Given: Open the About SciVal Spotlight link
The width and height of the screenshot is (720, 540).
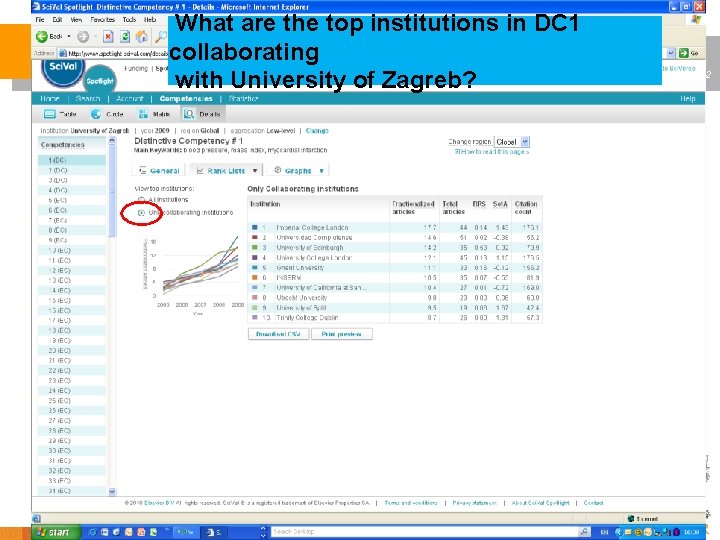Looking at the screenshot, I should pyautogui.click(x=540, y=503).
